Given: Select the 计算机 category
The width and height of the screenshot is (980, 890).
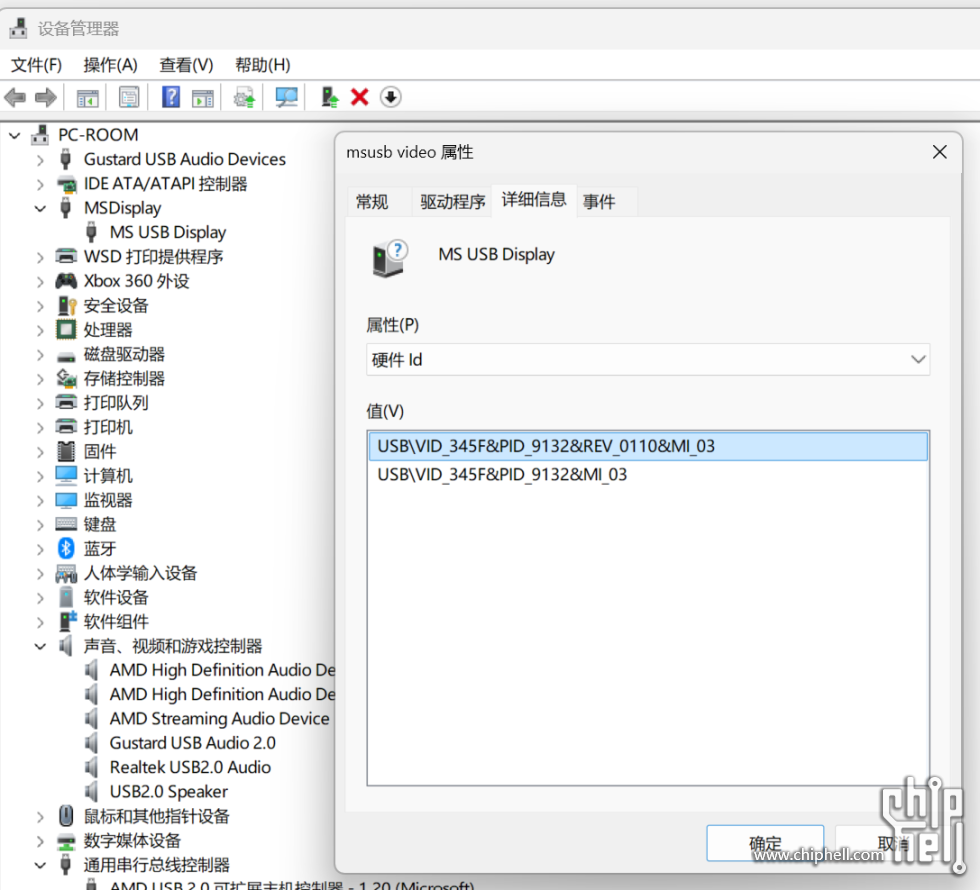Looking at the screenshot, I should coord(108,476).
